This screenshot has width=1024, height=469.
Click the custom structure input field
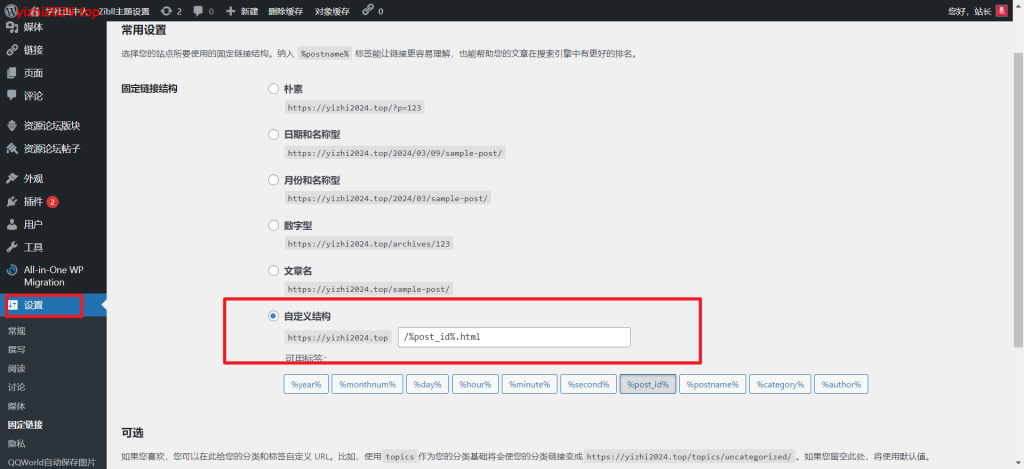[514, 338]
